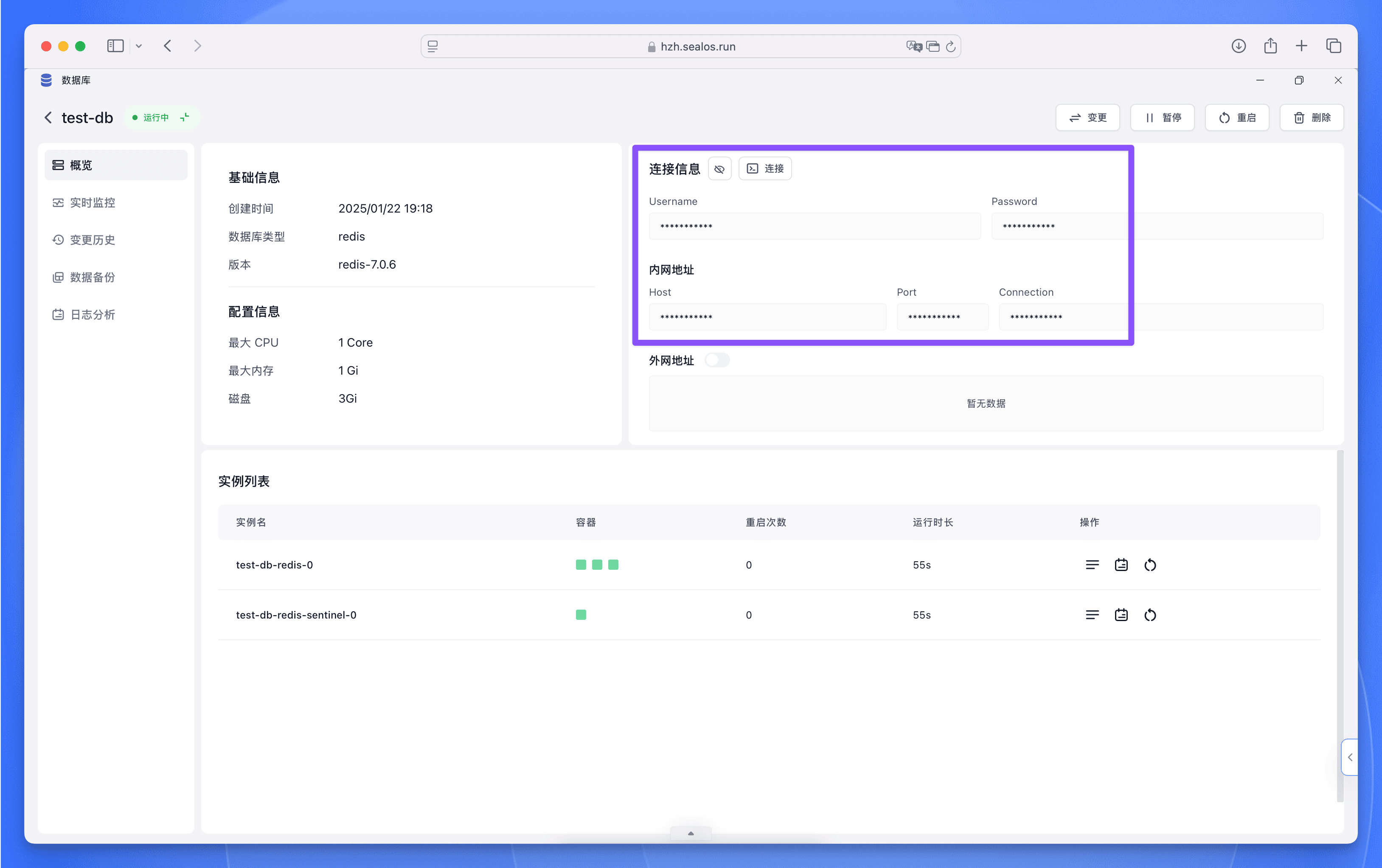
Task: Open the page reader menu icon in the address bar
Action: coord(433,47)
